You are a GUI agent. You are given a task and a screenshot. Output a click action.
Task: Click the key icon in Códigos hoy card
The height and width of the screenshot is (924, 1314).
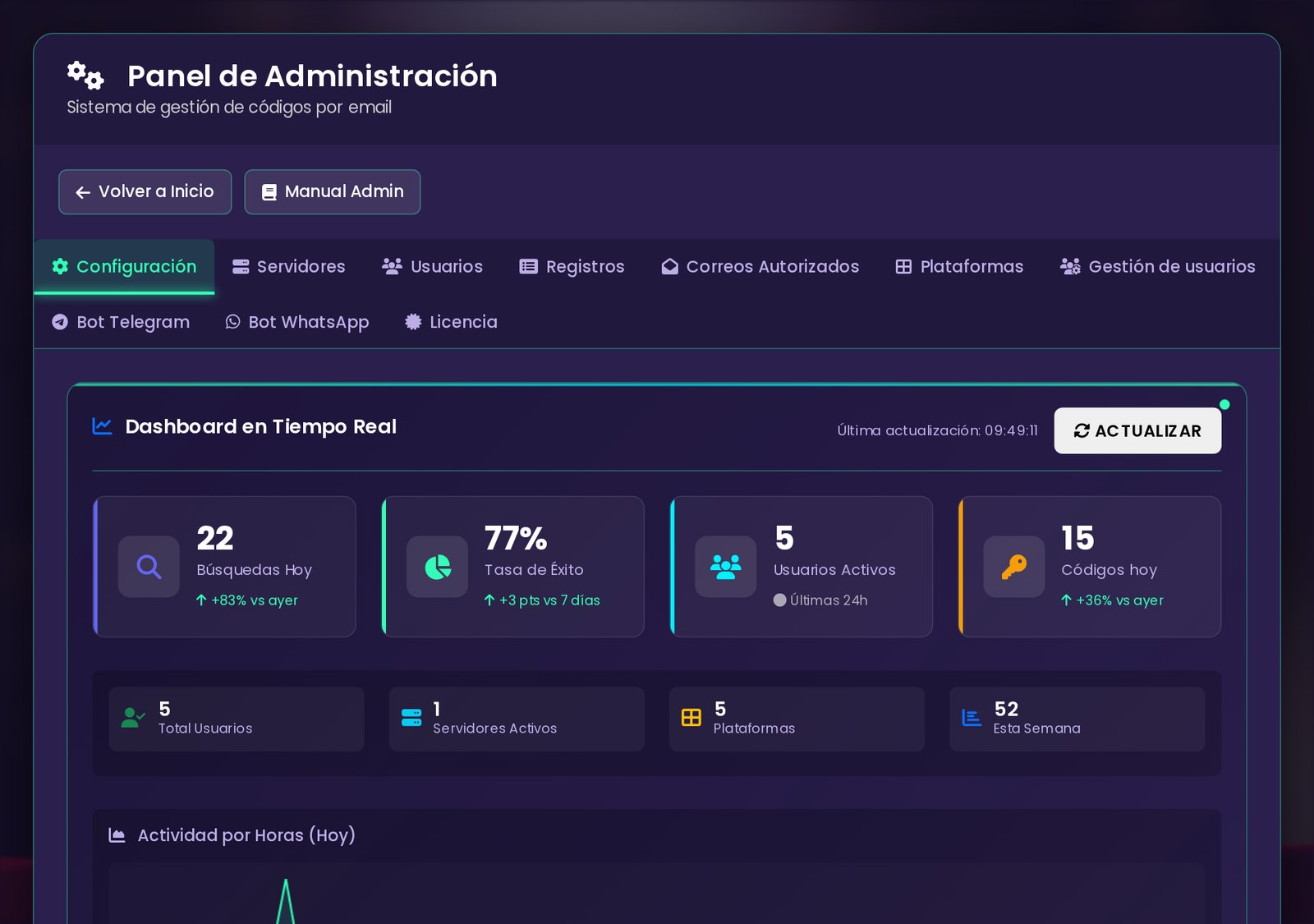click(x=1014, y=567)
